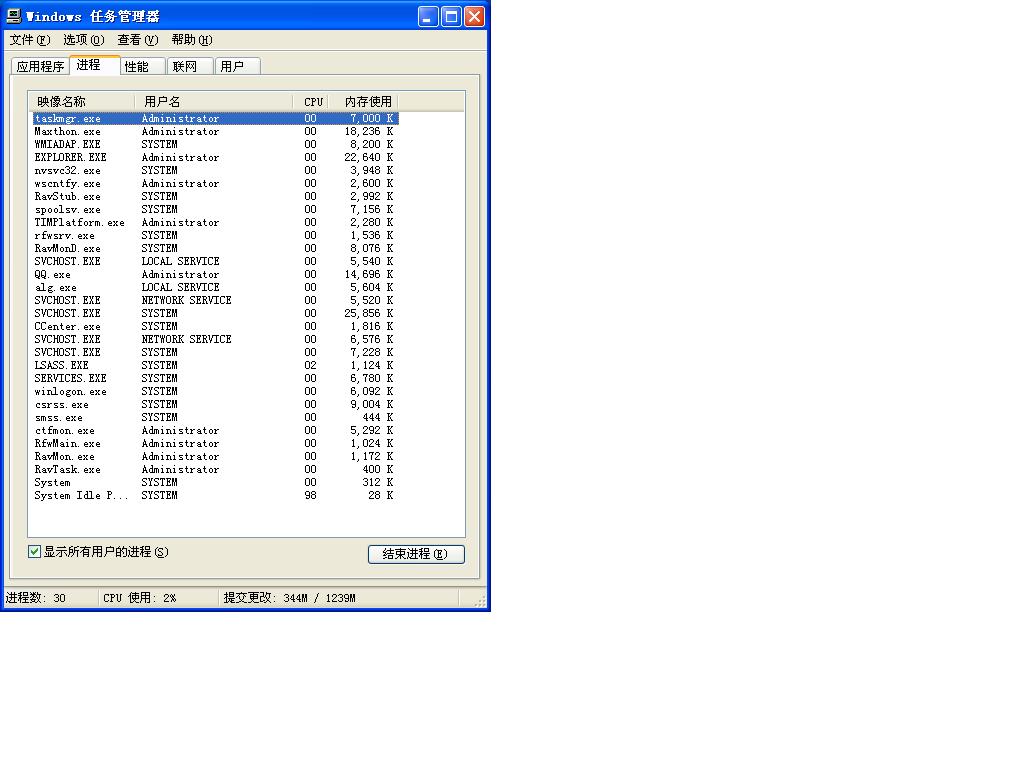
Task: Select the spoolsv.exe process
Action: pos(216,210)
